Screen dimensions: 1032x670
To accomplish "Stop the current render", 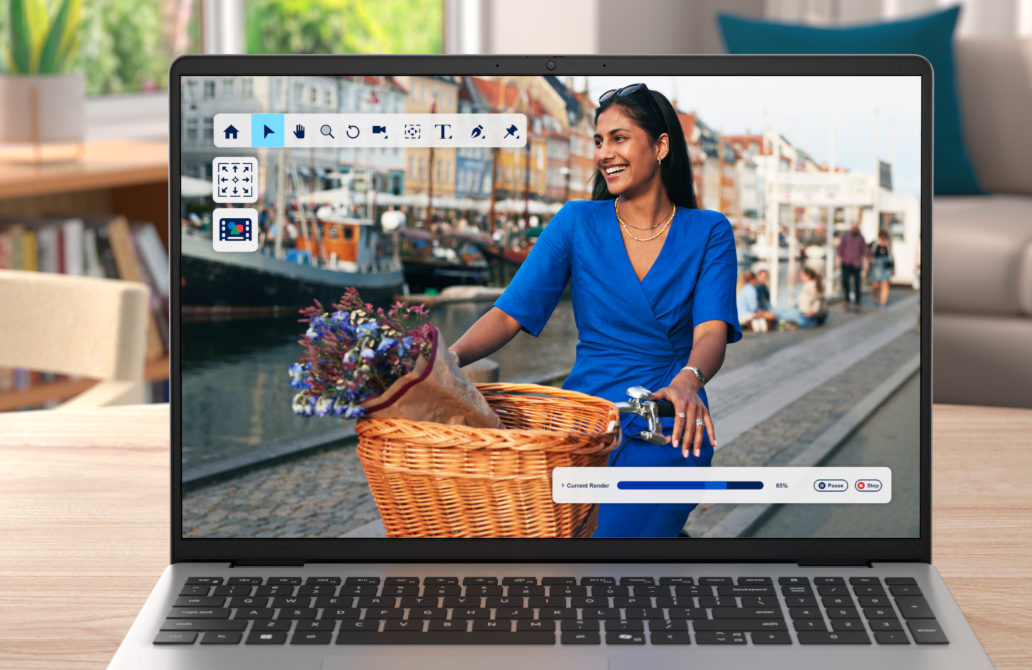I will point(868,485).
